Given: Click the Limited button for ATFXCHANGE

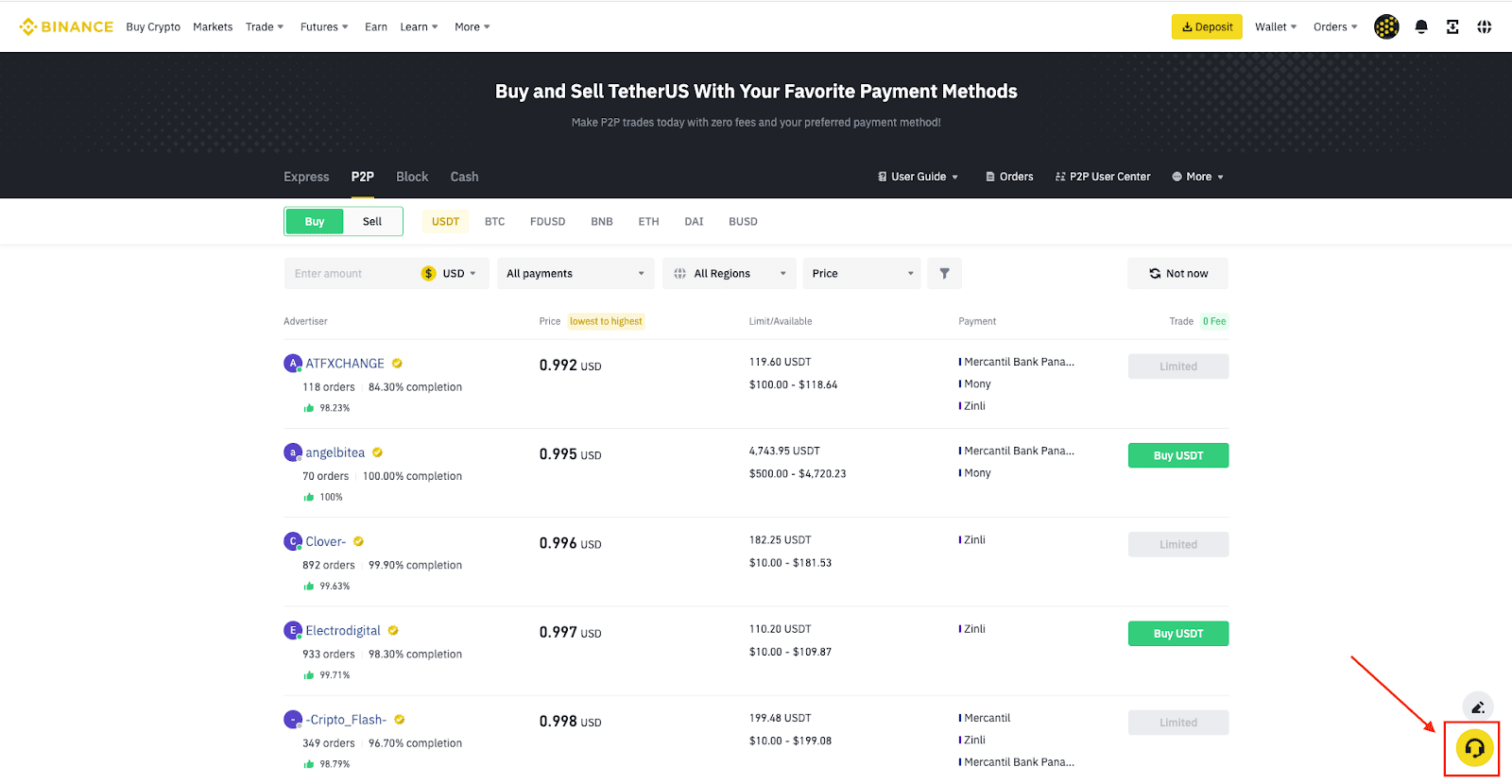Looking at the screenshot, I should point(1178,366).
